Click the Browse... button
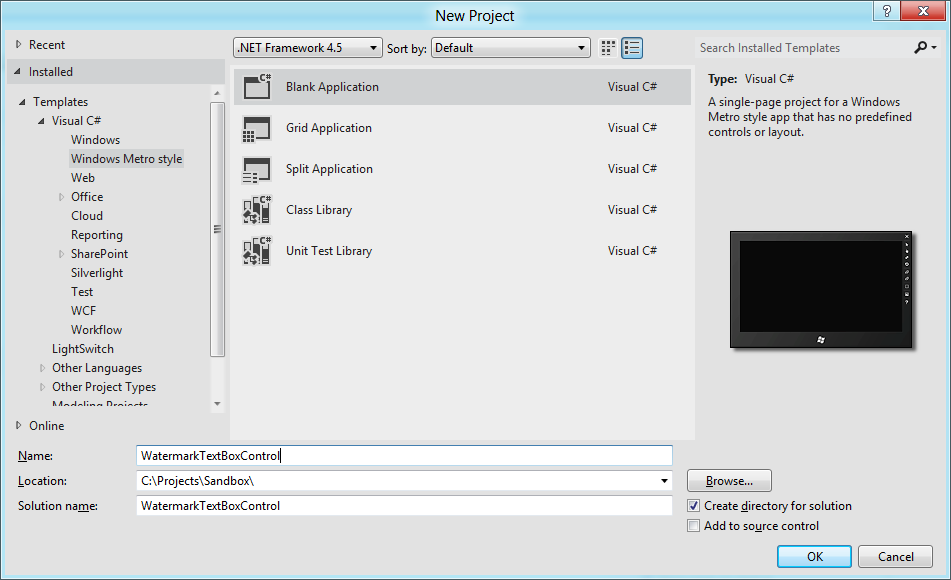 click(x=729, y=481)
